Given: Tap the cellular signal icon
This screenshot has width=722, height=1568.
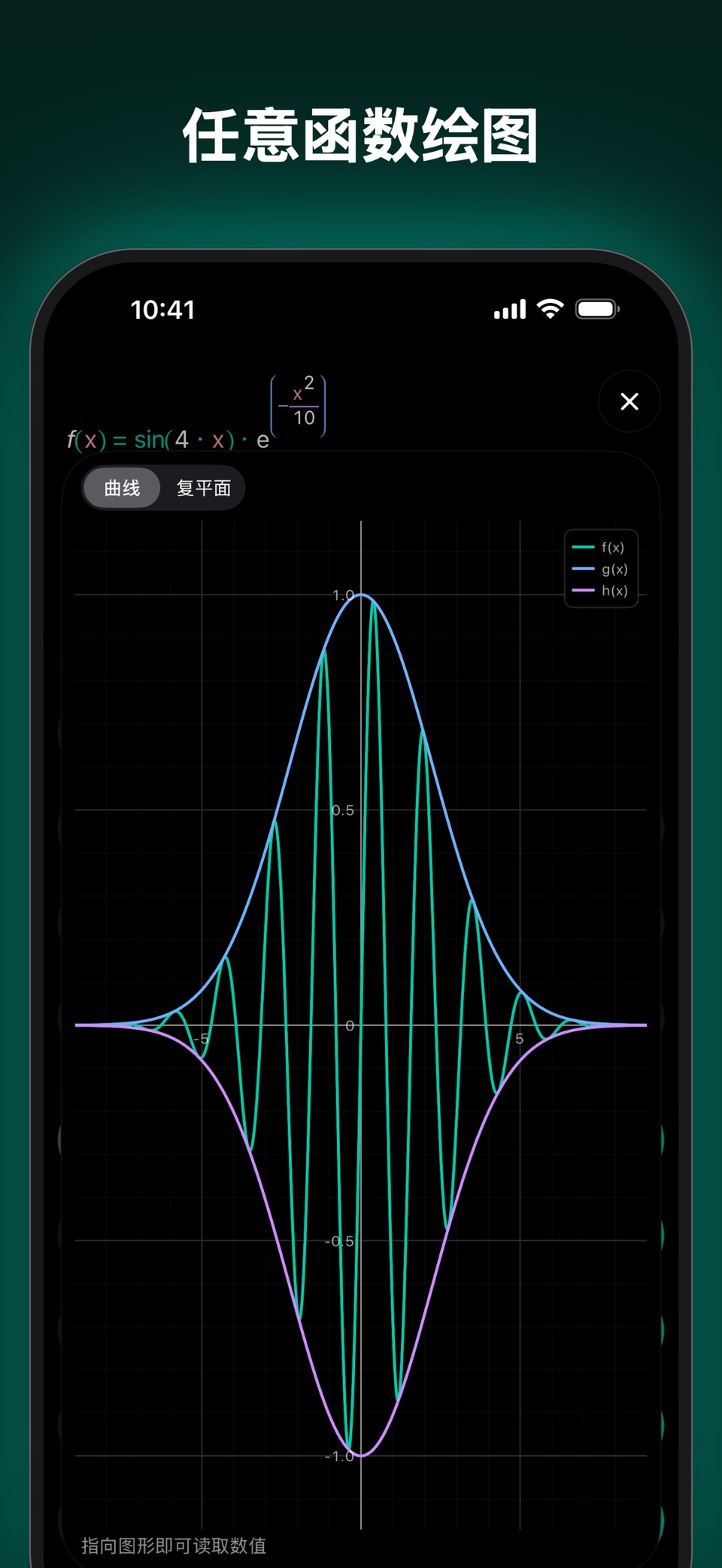Looking at the screenshot, I should pyautogui.click(x=509, y=309).
